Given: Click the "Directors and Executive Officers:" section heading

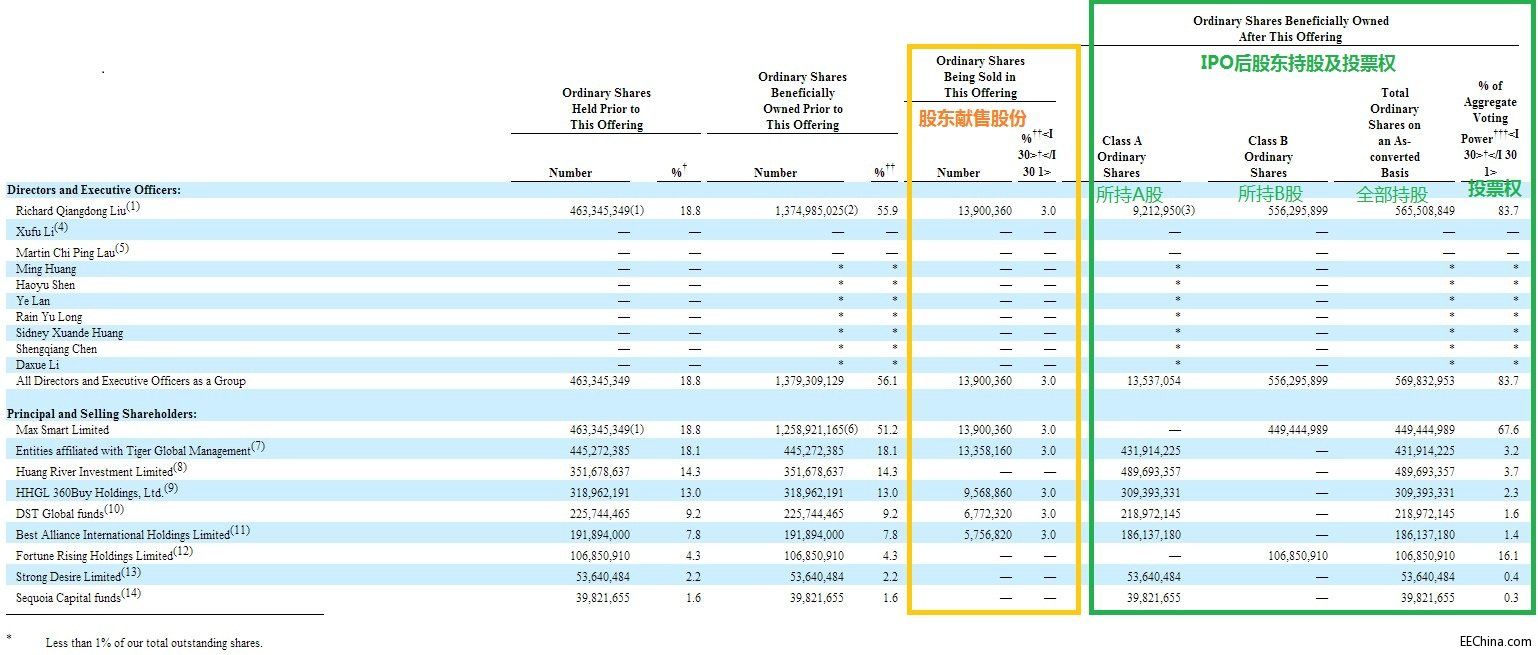Looking at the screenshot, I should pos(94,190).
